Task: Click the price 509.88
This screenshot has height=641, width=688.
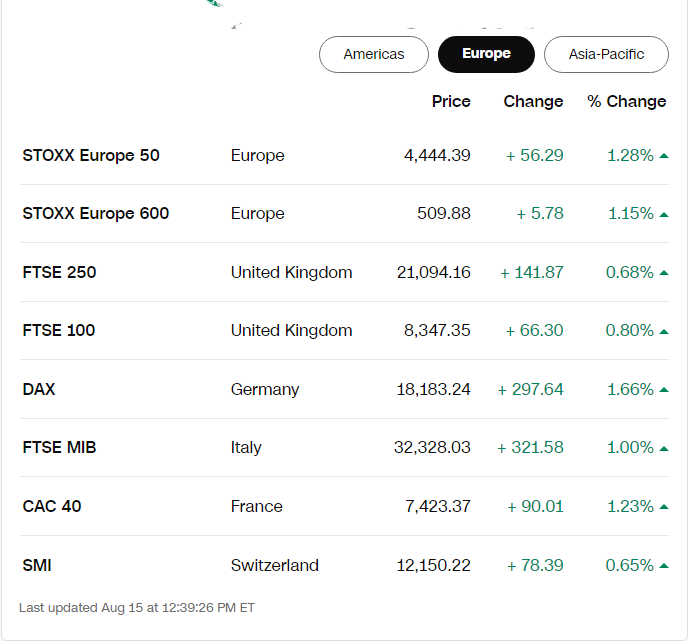Action: coord(444,213)
